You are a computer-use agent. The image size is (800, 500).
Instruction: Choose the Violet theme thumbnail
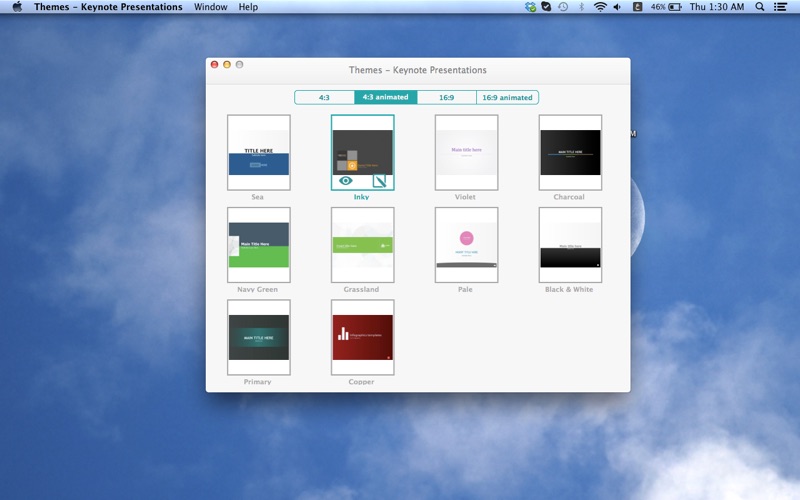point(466,153)
